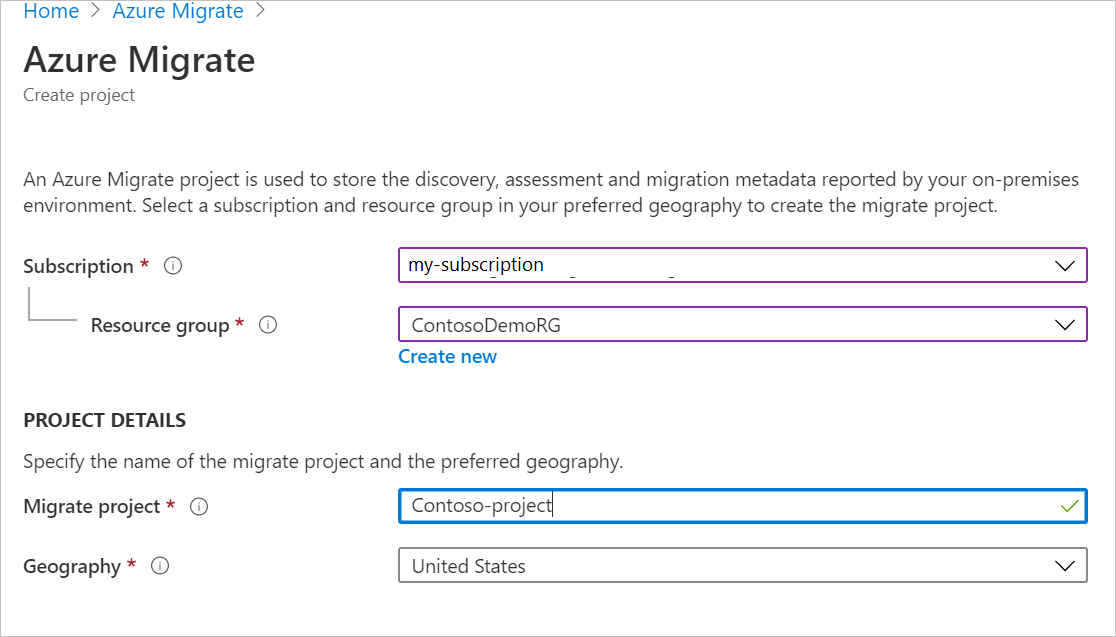Click the Geography info icon
This screenshot has height=637, width=1116.
point(159,566)
